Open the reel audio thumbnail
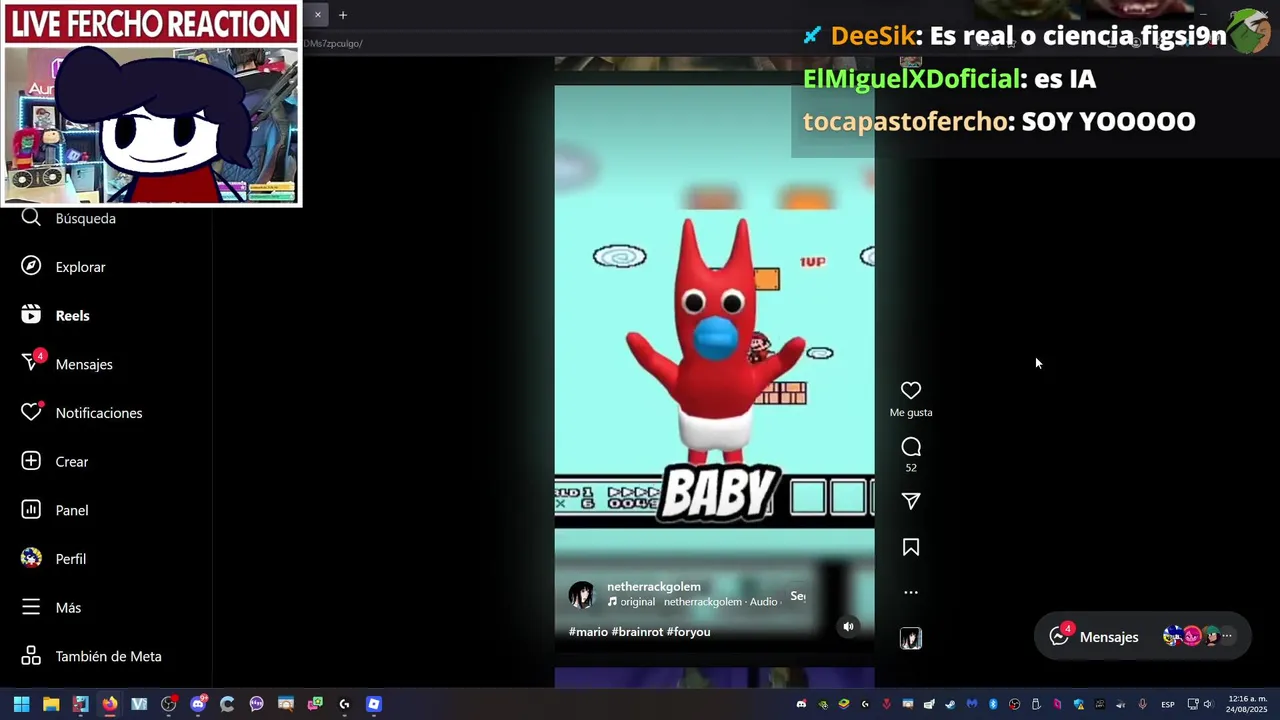Viewport: 1280px width, 720px height. pyautogui.click(x=911, y=638)
